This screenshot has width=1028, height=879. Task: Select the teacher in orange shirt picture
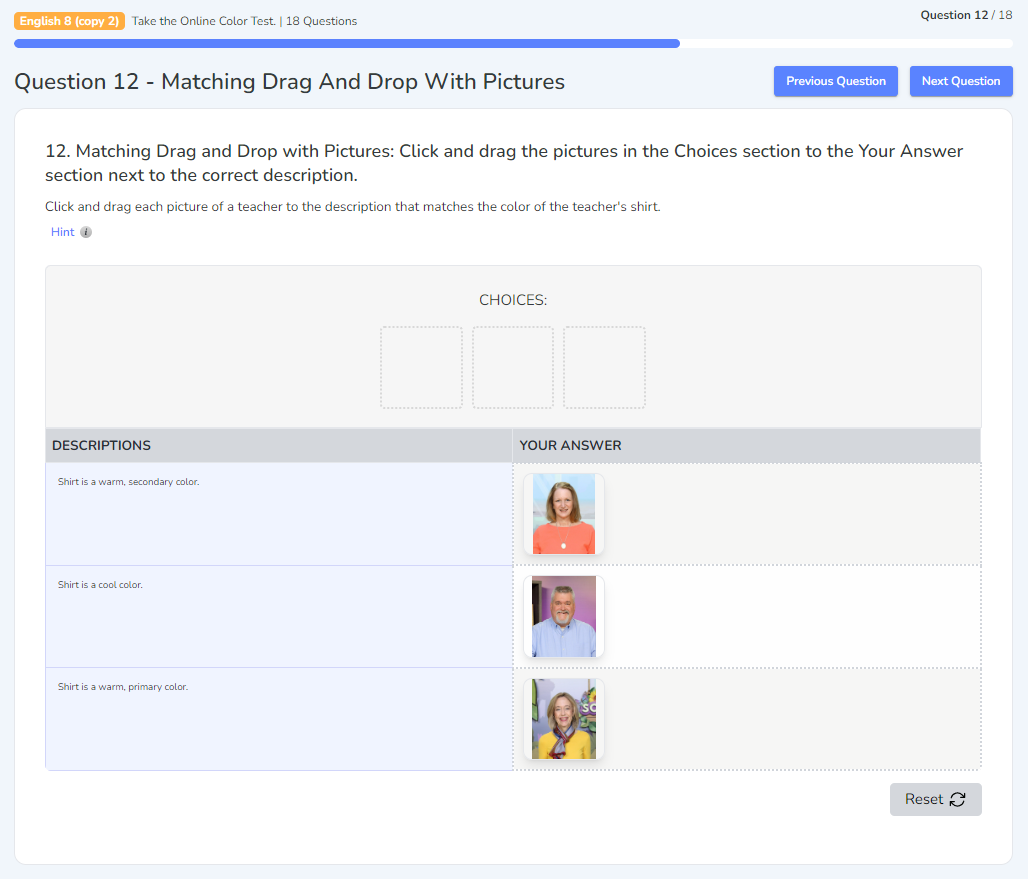click(564, 514)
